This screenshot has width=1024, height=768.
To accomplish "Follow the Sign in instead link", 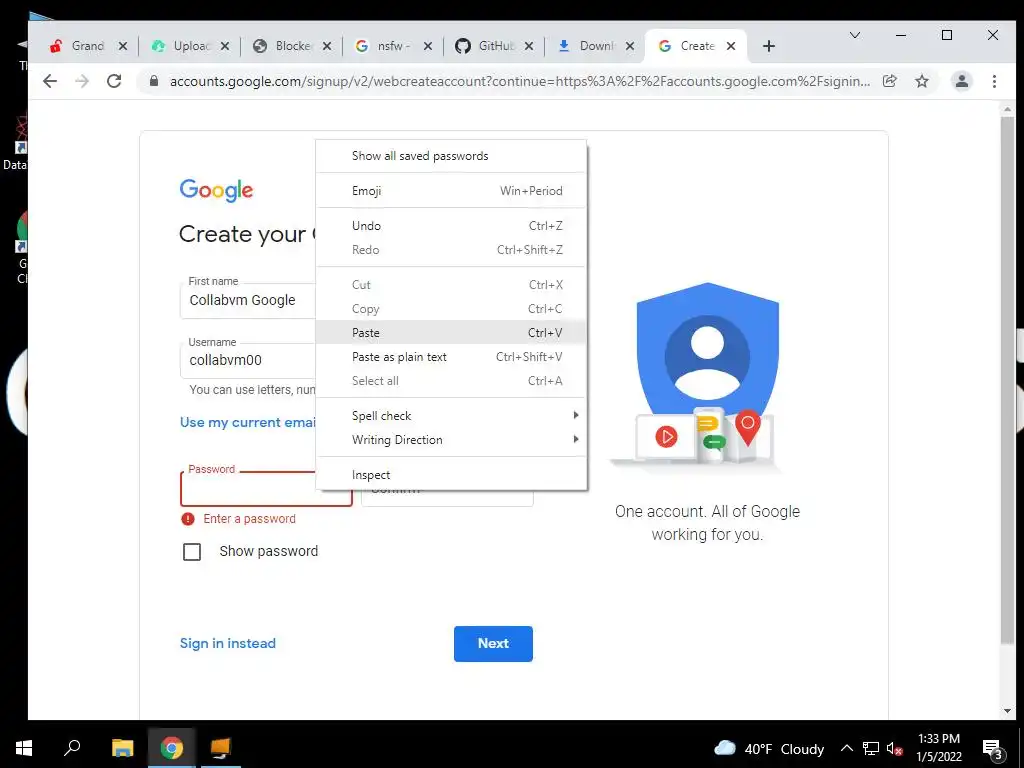I will coord(227,643).
